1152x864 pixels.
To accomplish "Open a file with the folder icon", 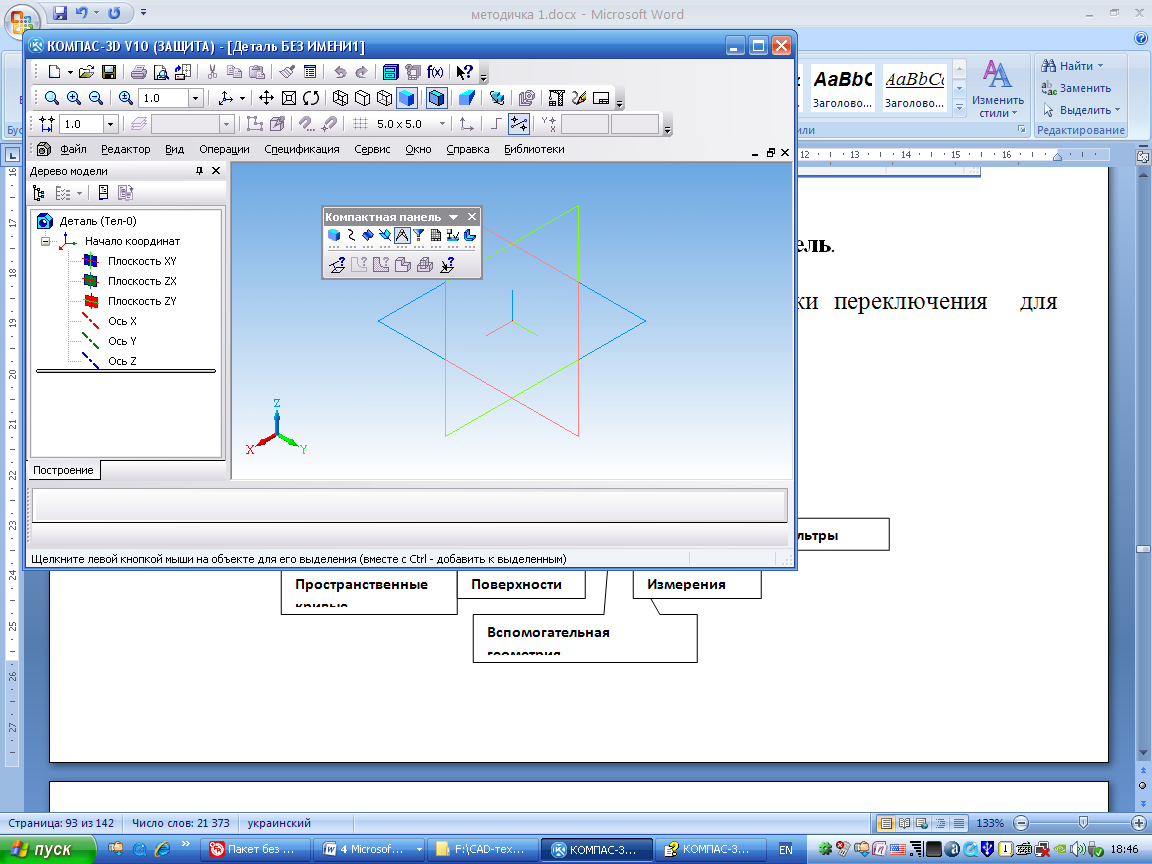I will pyautogui.click(x=86, y=72).
